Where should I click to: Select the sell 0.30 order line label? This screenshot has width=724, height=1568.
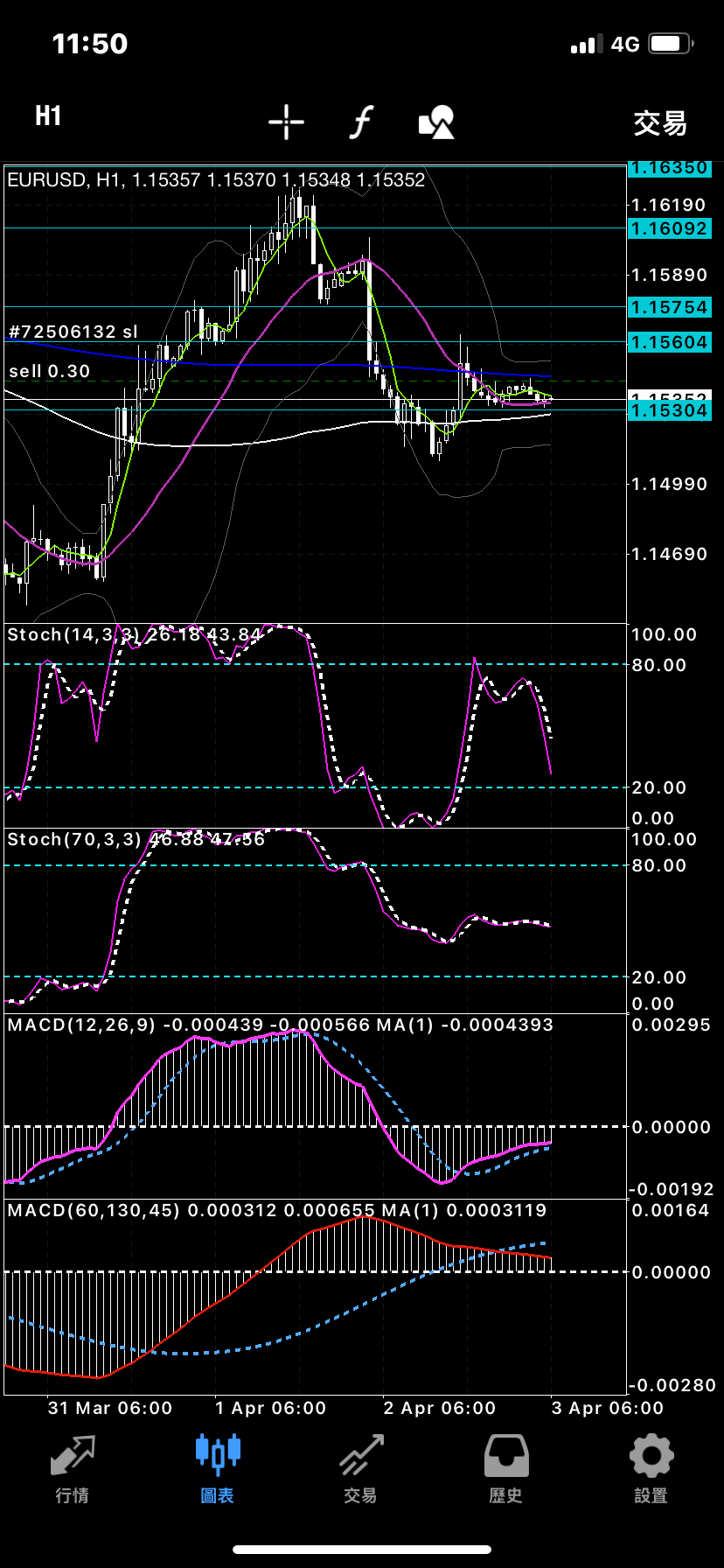50,371
